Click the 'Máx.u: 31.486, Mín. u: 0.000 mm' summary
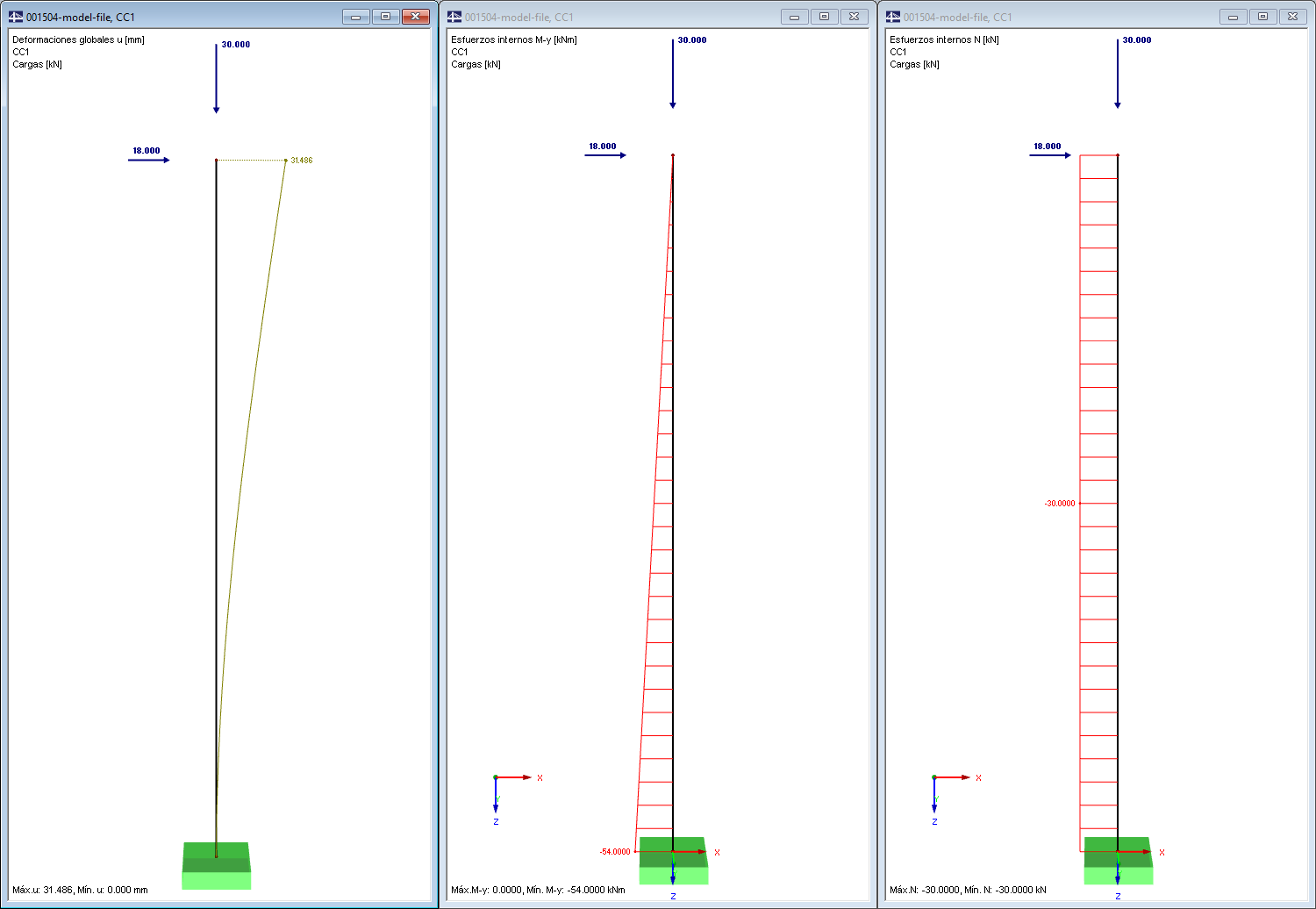This screenshot has height=909, width=1316. click(80, 890)
